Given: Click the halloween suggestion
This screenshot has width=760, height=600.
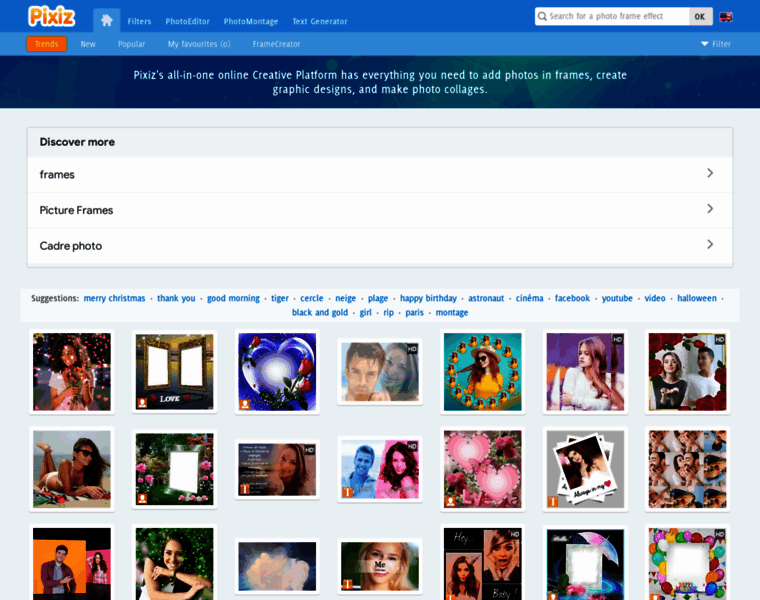Looking at the screenshot, I should [x=697, y=298].
